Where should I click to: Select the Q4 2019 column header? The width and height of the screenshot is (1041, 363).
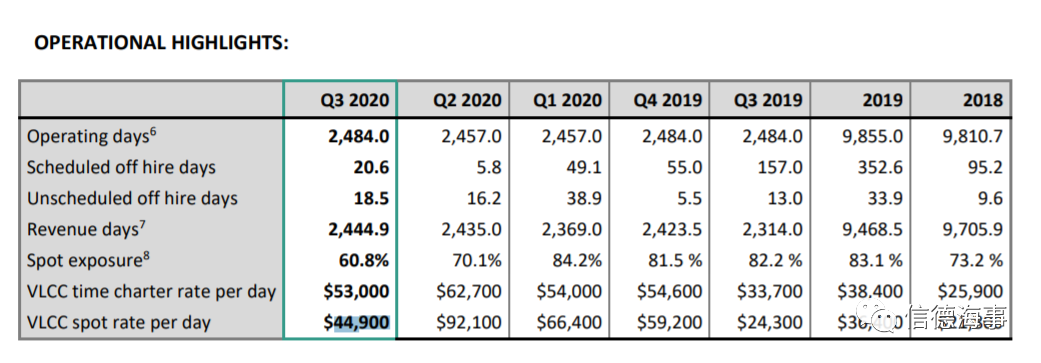pos(667,101)
